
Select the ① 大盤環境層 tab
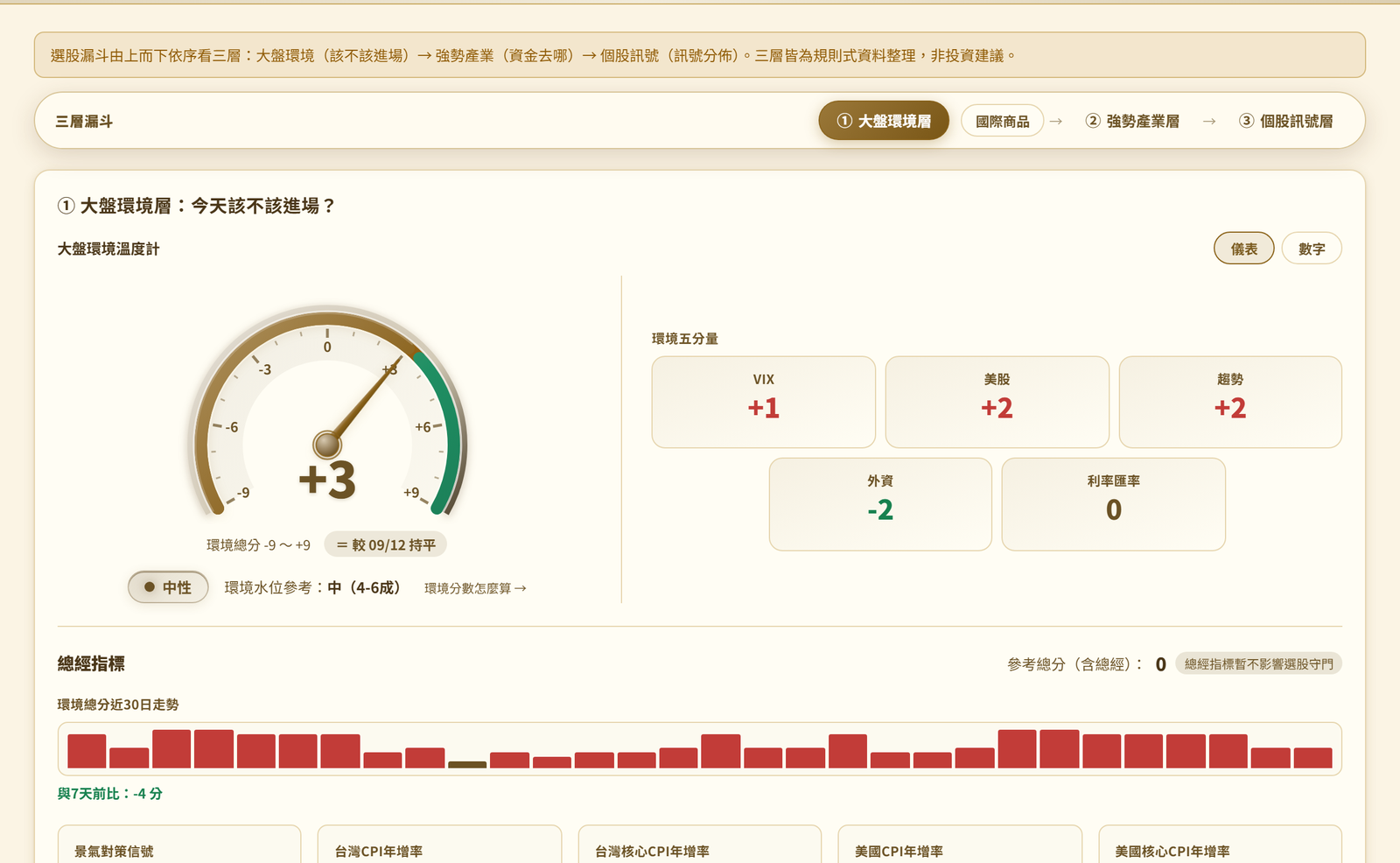pyautogui.click(x=884, y=121)
